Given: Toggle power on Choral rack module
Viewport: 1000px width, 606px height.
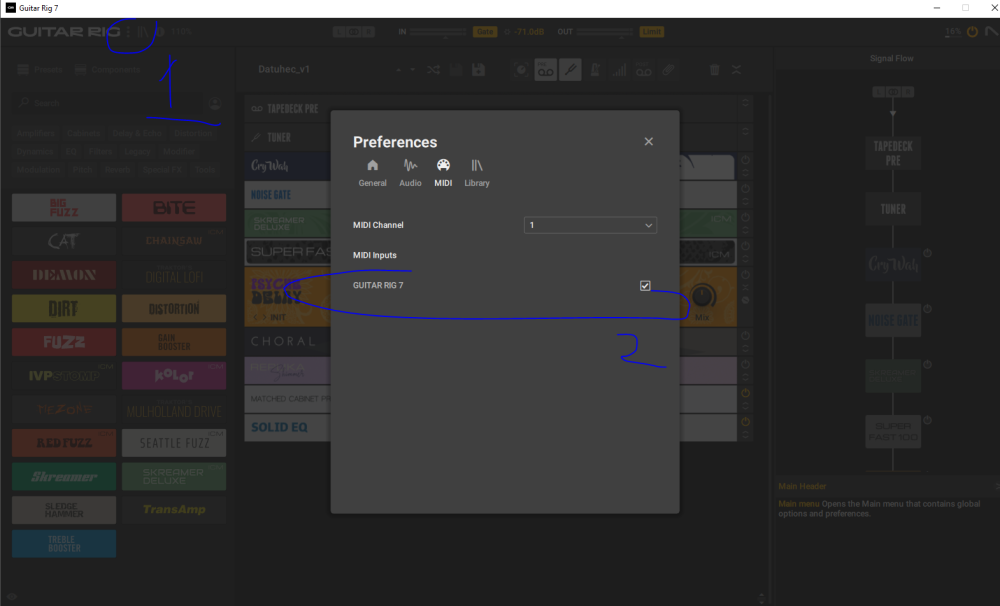Looking at the screenshot, I should coord(745,335).
